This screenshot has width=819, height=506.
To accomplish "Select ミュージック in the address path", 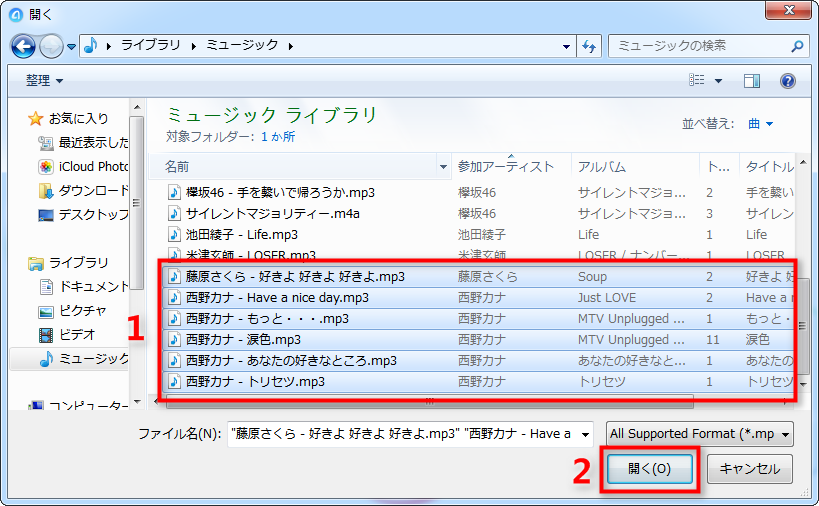I will (x=242, y=45).
